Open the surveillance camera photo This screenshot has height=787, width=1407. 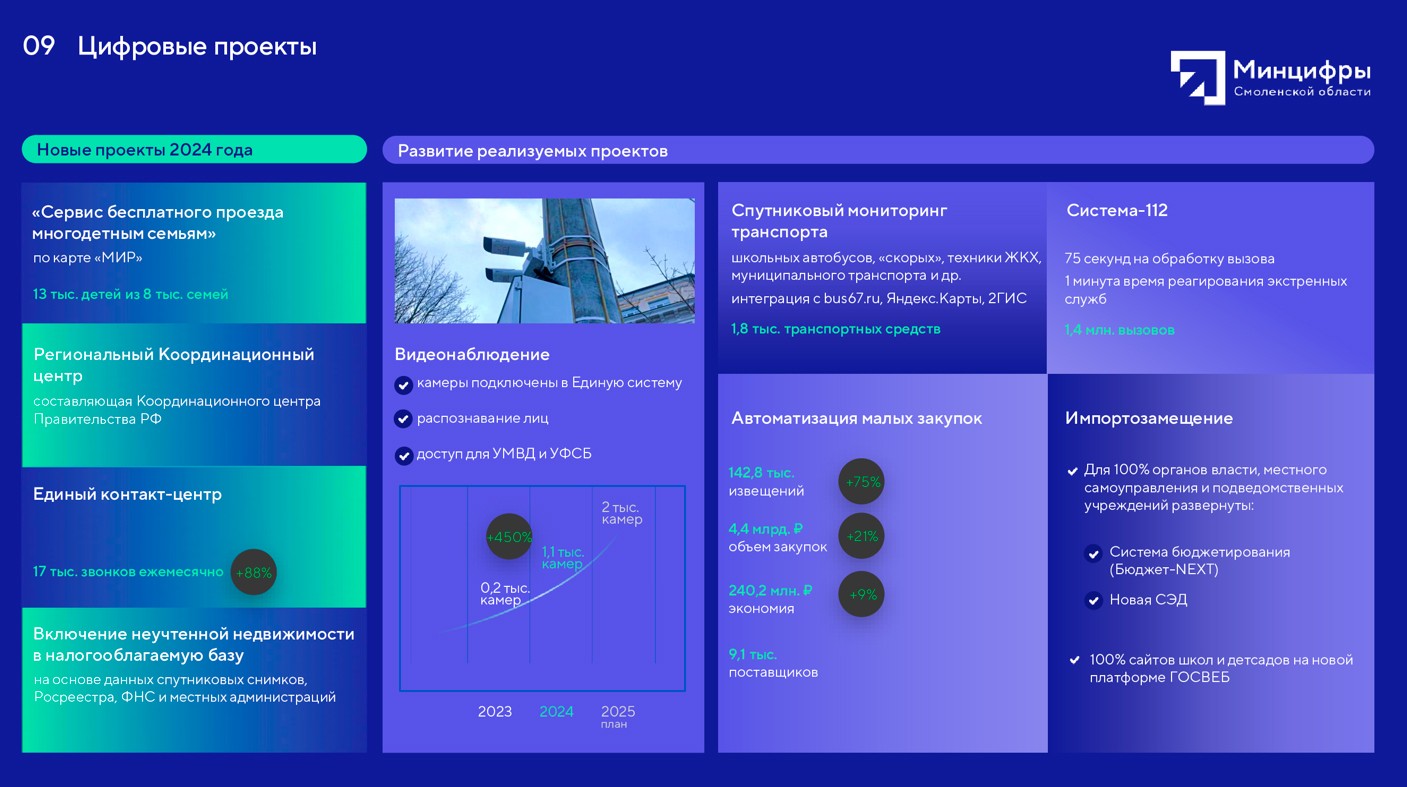pos(544,260)
